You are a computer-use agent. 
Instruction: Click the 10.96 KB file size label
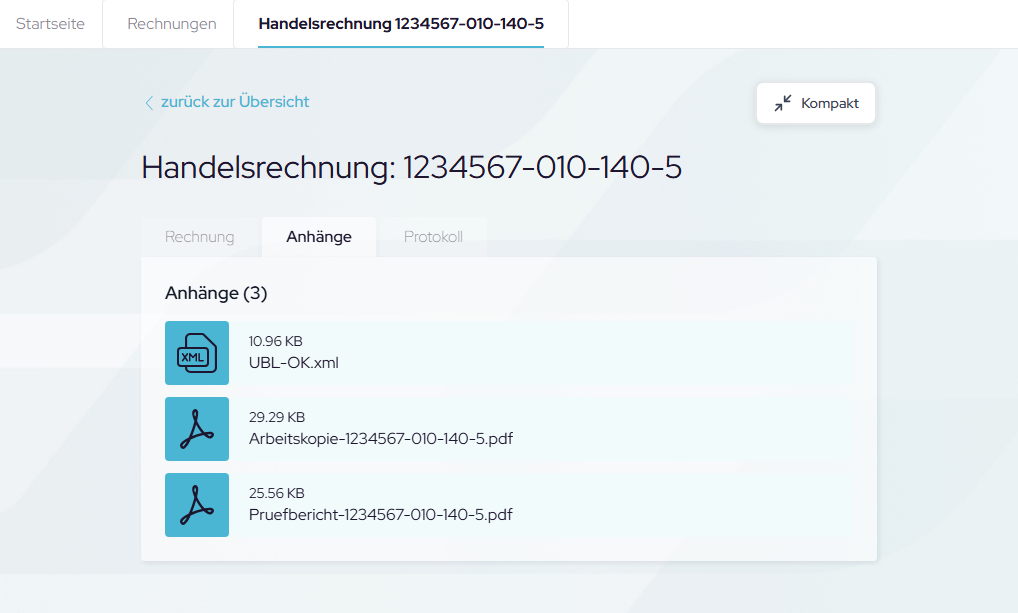coord(275,342)
